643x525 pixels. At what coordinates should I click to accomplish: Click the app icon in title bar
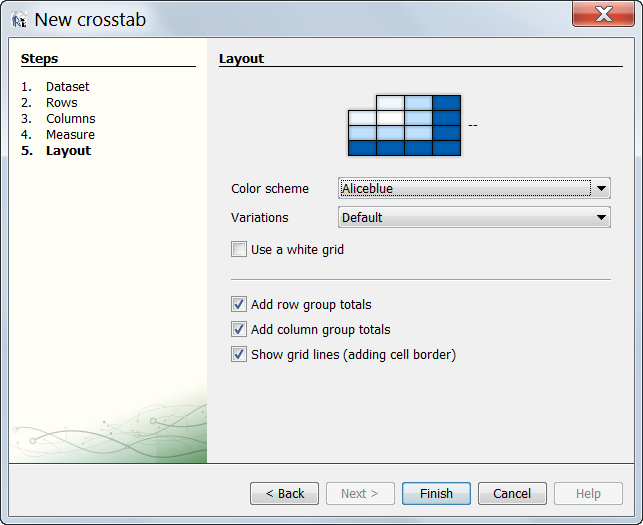point(19,20)
